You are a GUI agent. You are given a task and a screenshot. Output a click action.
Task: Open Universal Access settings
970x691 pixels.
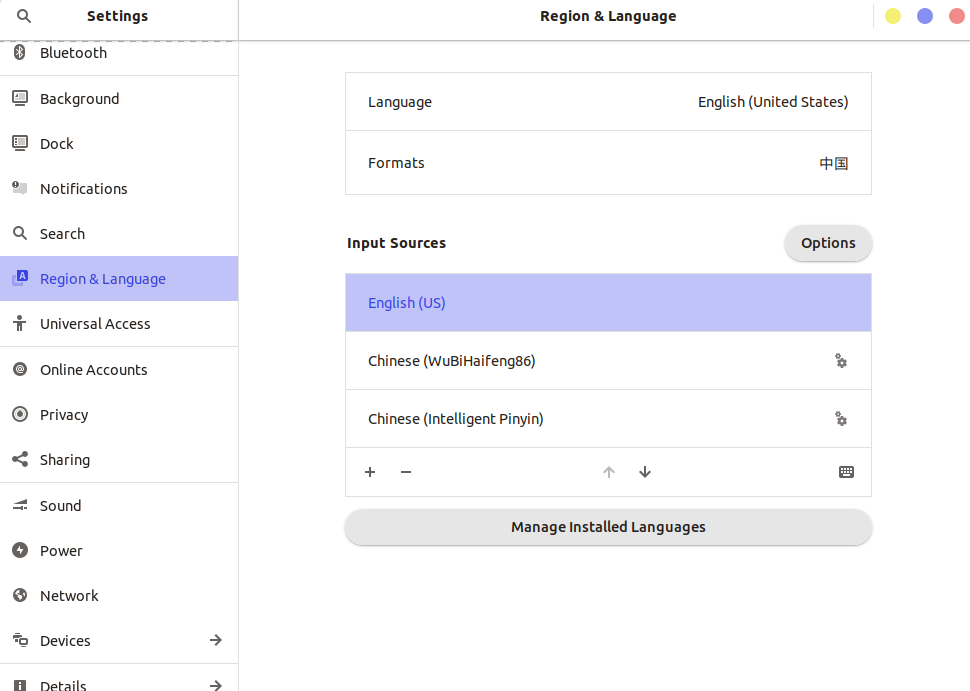click(x=95, y=324)
